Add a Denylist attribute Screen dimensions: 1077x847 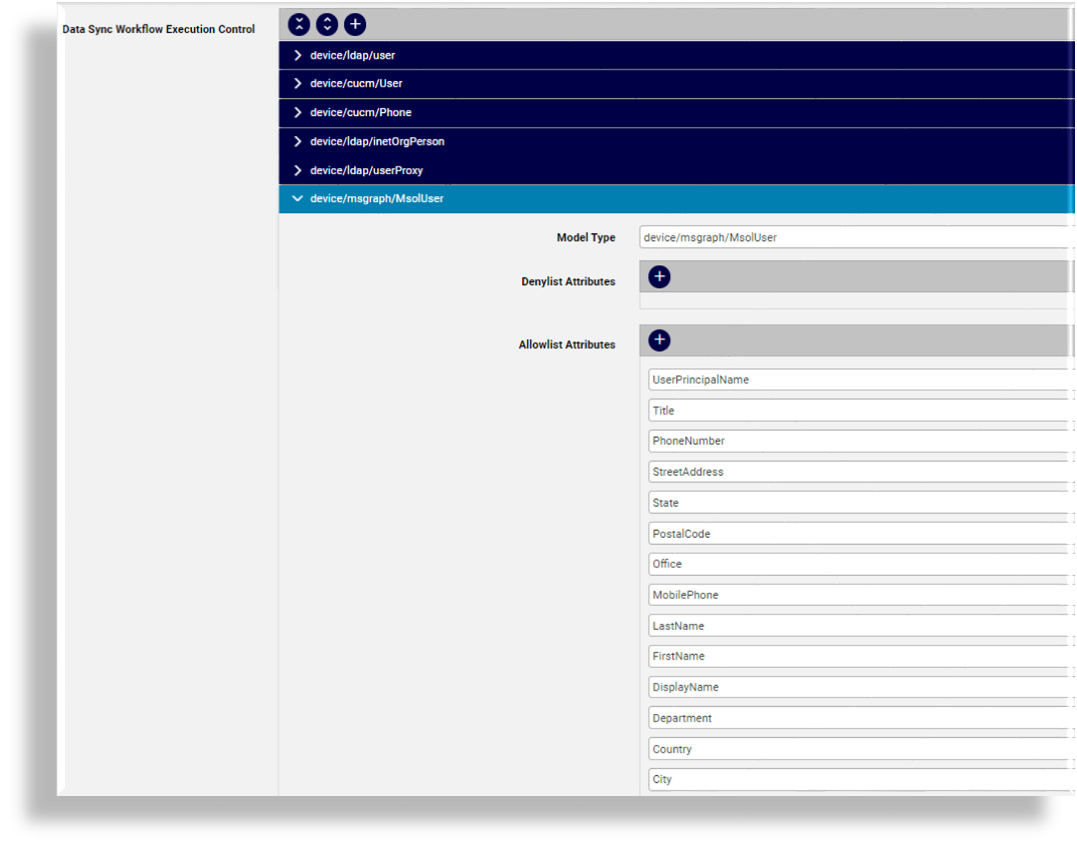point(658,276)
